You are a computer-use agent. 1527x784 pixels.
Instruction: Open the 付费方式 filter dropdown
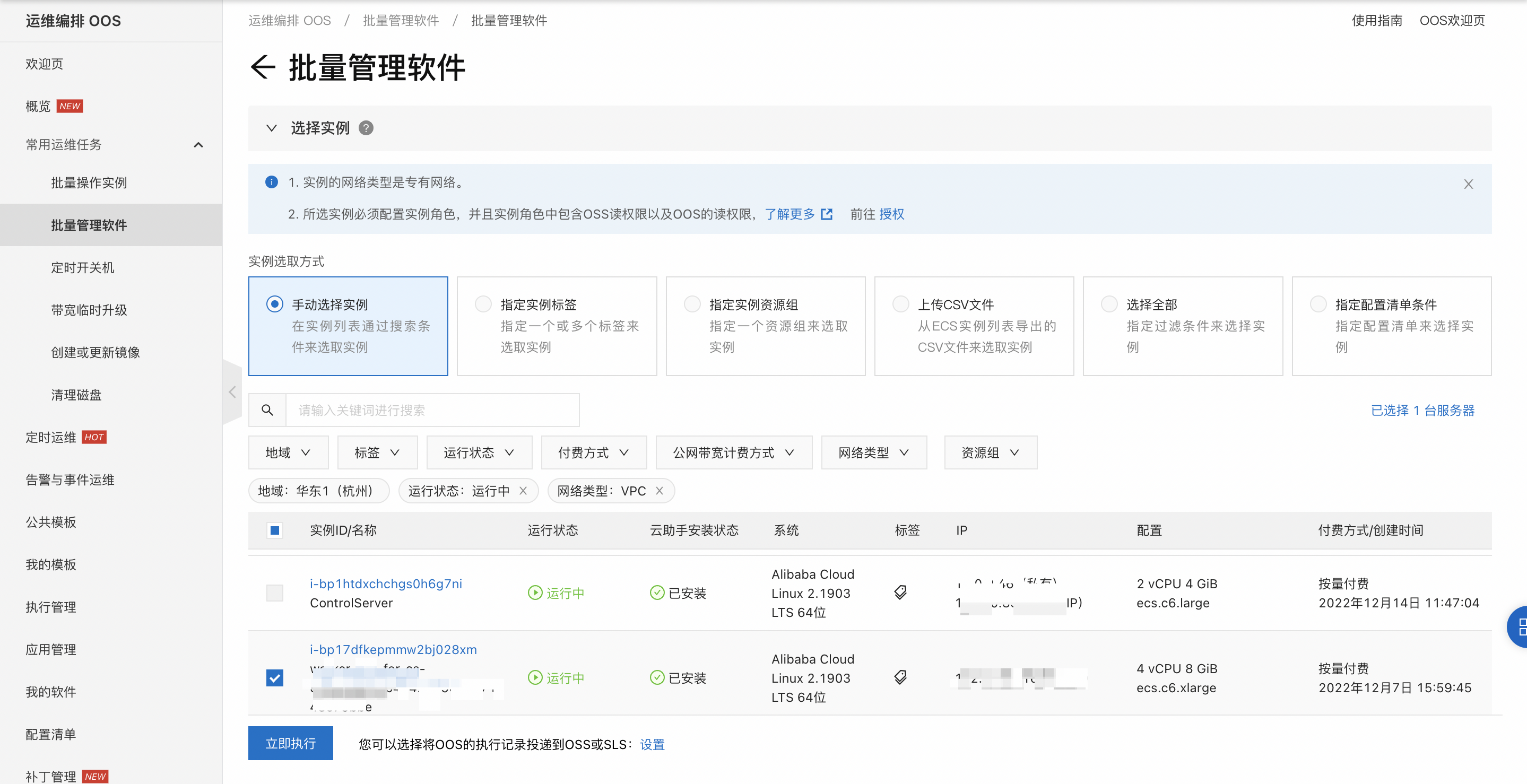pyautogui.click(x=593, y=453)
